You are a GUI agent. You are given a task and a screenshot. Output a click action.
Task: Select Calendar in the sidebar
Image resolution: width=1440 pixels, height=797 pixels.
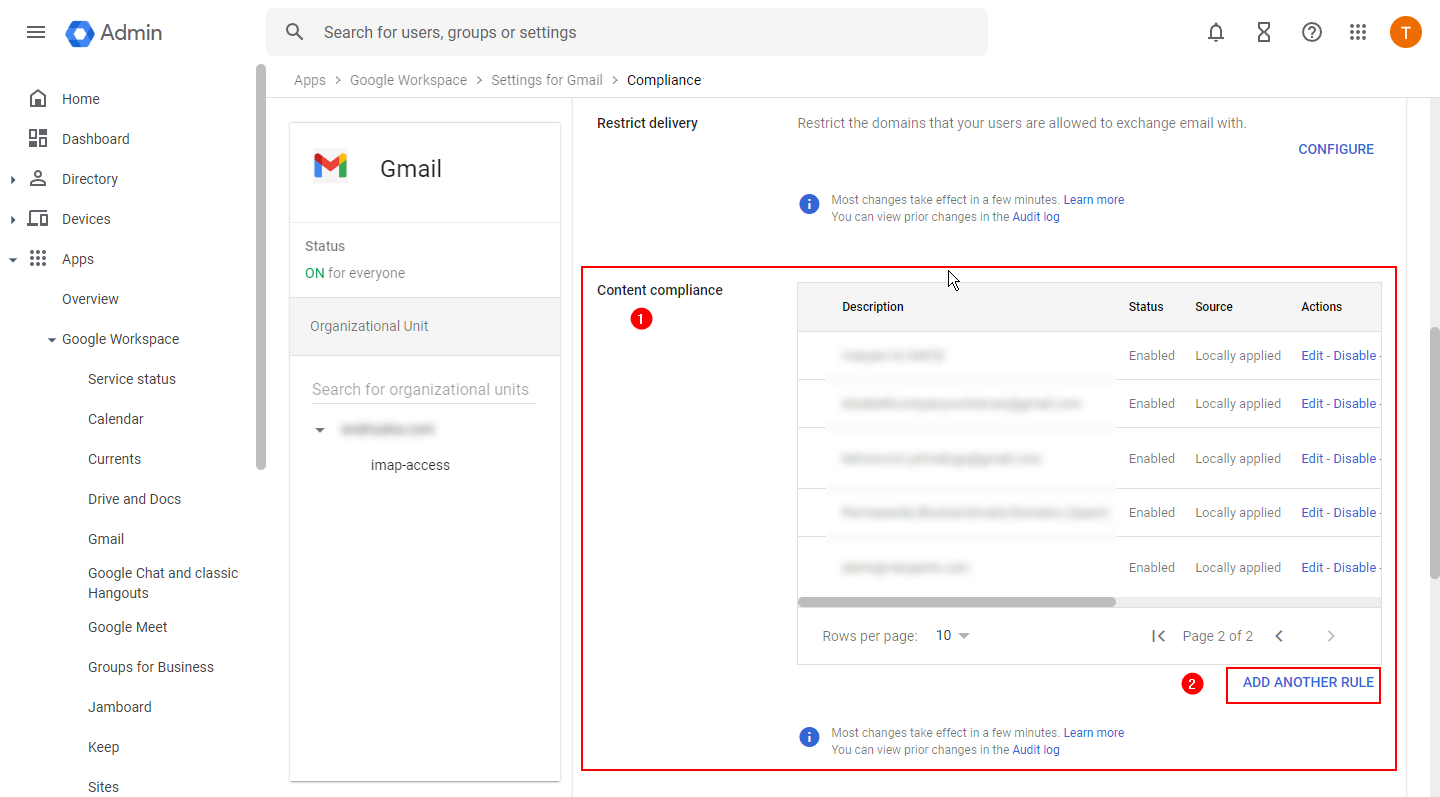point(114,418)
